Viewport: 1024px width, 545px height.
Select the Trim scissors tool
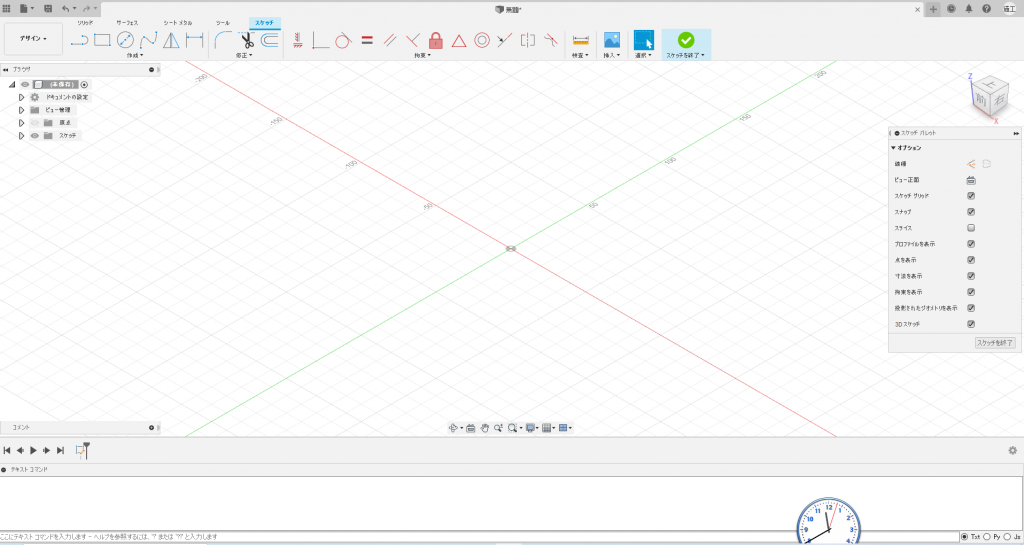pos(246,40)
